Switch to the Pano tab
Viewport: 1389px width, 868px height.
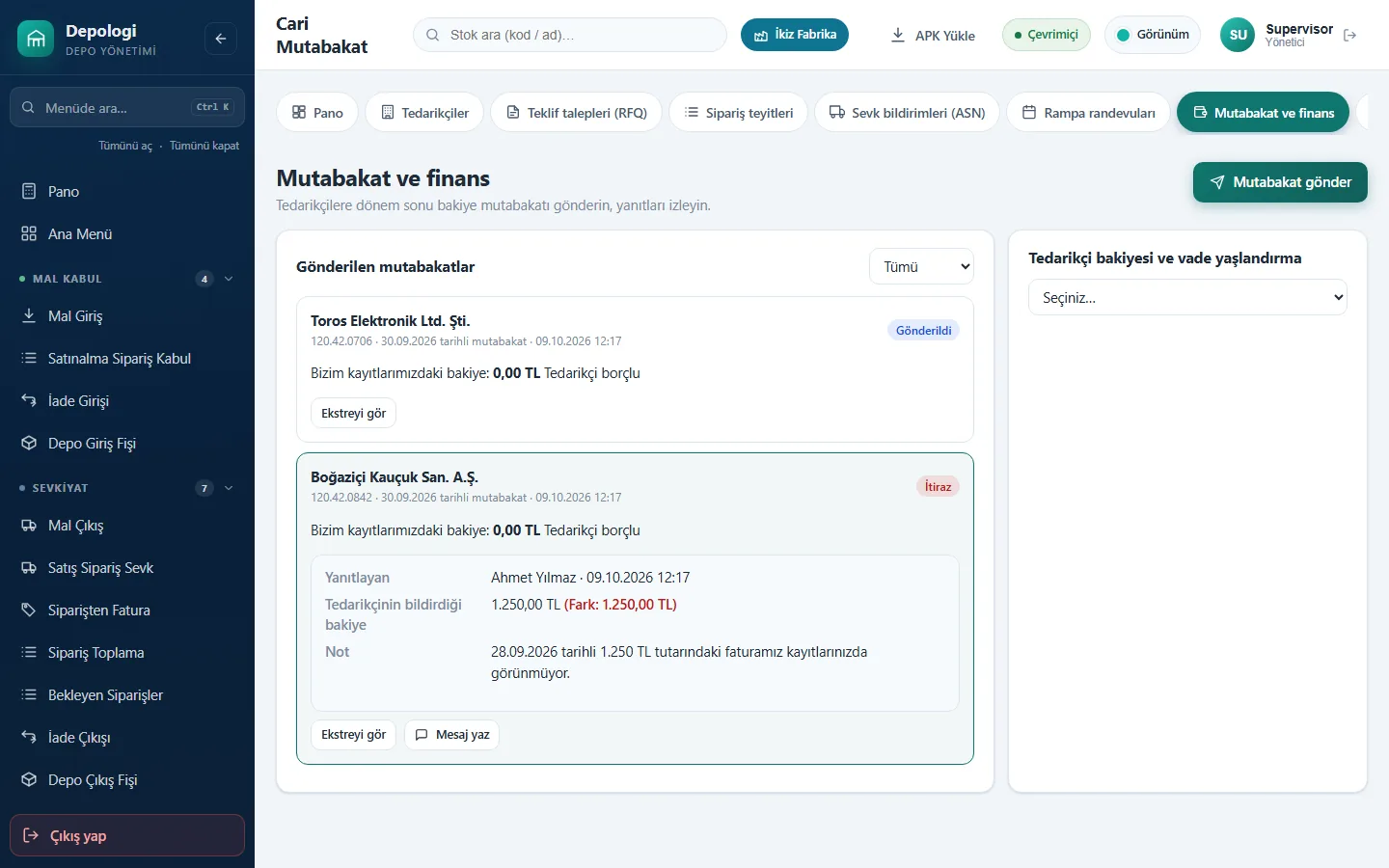(x=317, y=113)
